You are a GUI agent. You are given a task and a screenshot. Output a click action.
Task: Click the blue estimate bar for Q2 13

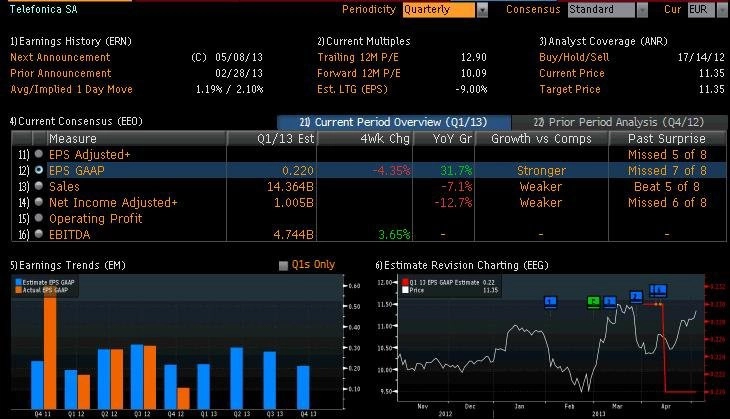pos(237,378)
